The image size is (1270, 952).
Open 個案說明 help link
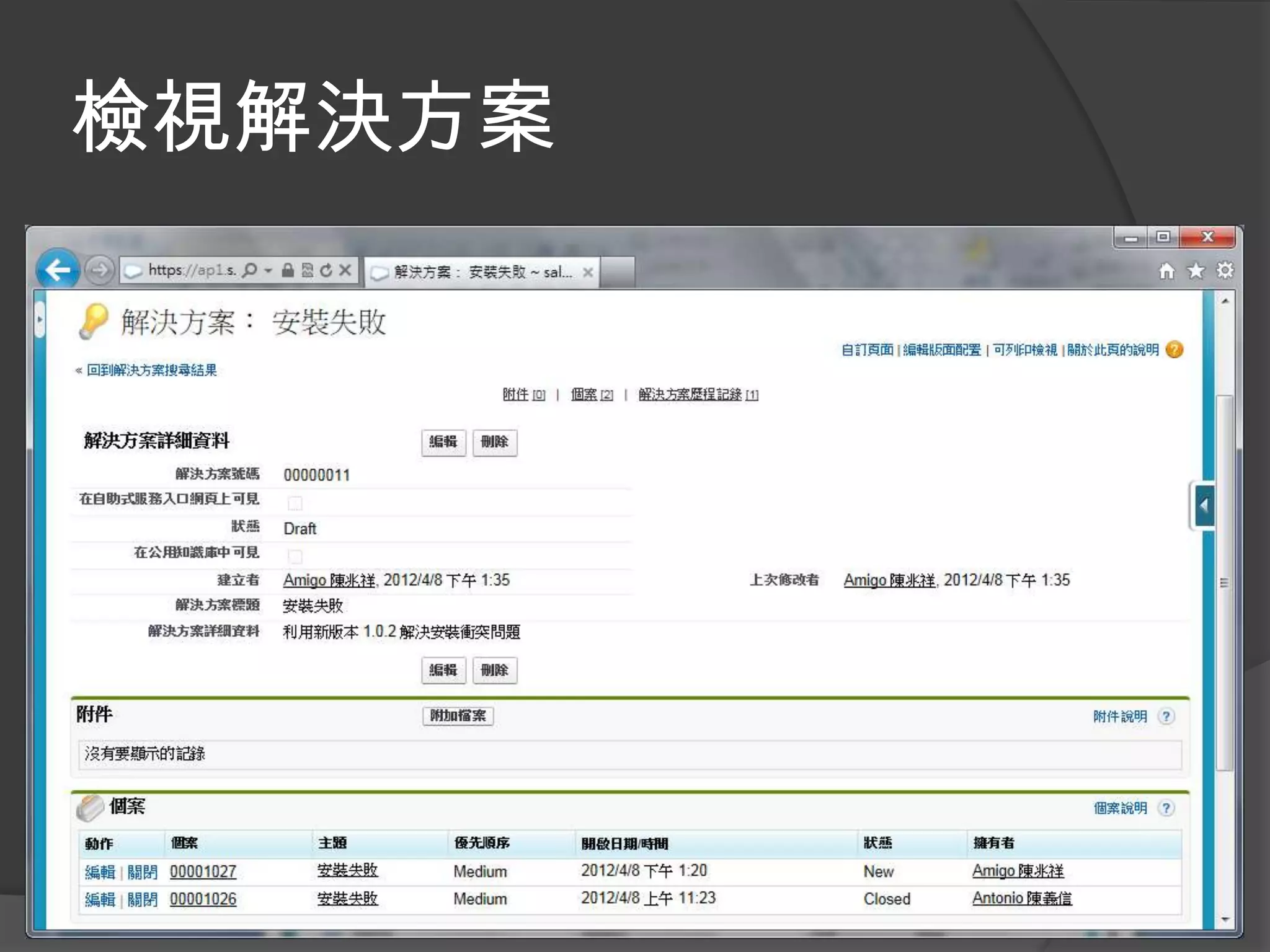tap(1120, 808)
